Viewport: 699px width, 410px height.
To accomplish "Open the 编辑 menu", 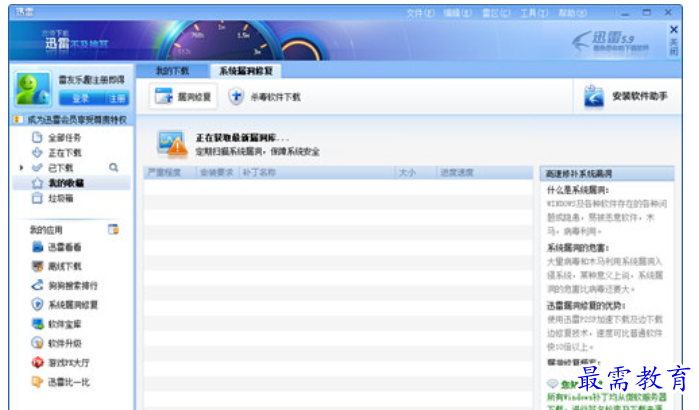I will (x=457, y=13).
